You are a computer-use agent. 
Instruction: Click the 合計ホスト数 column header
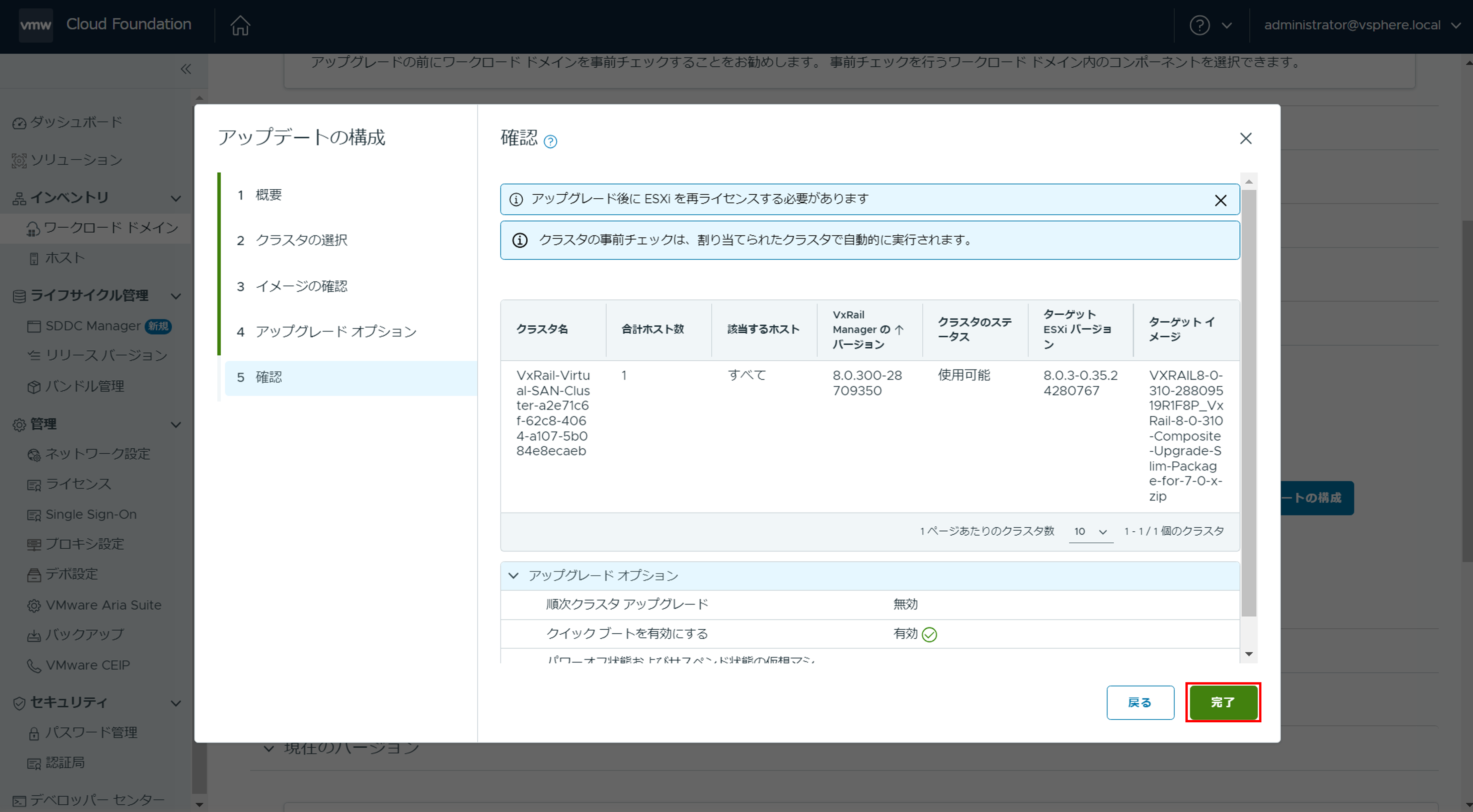click(x=658, y=330)
